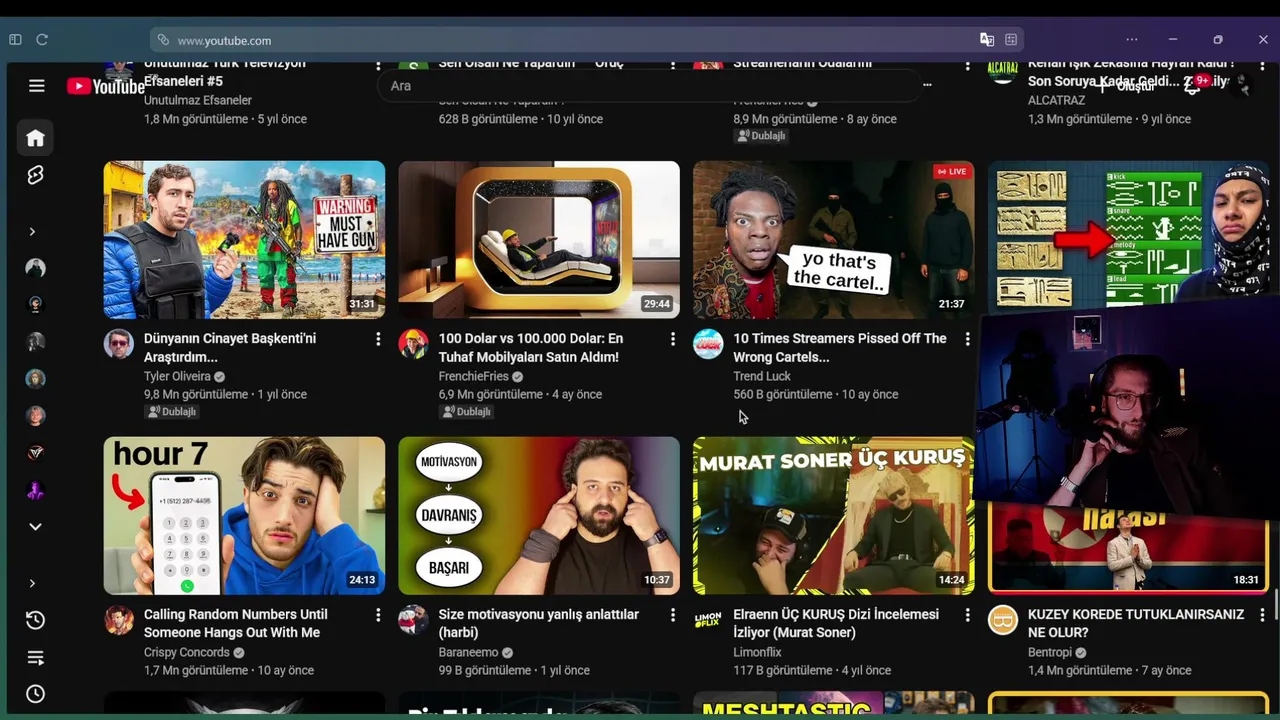Open Shorts from the sidebar

[35, 175]
